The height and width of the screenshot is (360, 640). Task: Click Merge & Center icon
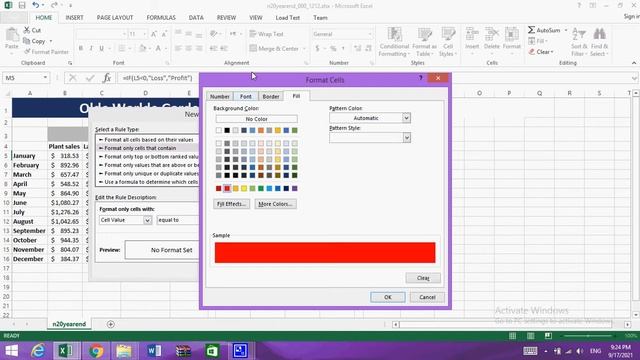coord(253,48)
